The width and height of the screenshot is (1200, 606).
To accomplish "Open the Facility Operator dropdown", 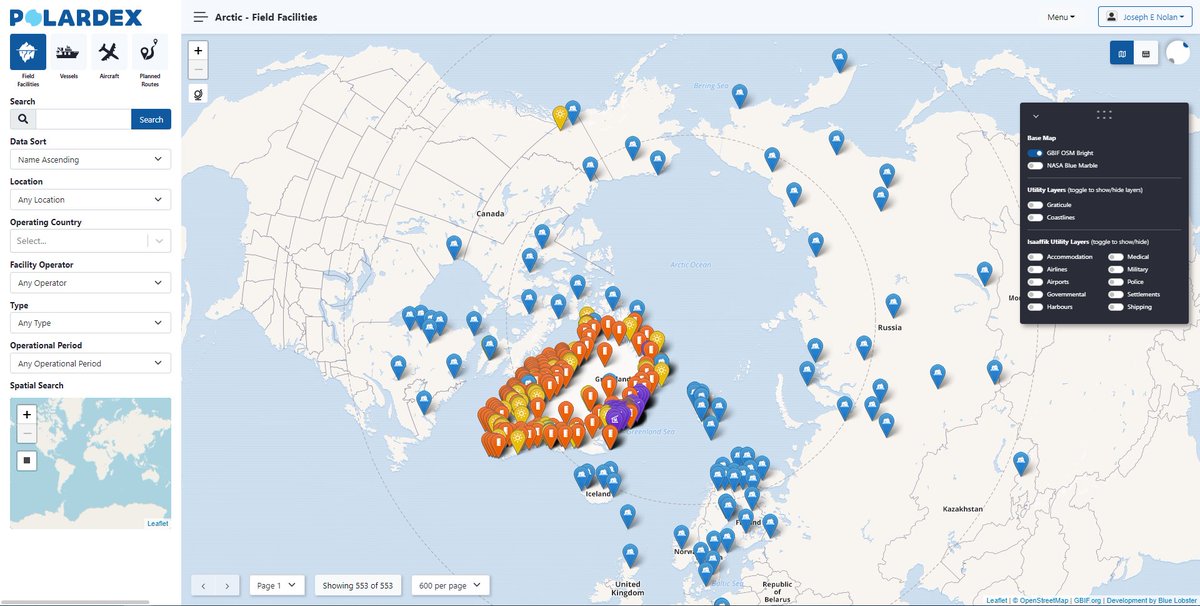I will [x=90, y=281].
